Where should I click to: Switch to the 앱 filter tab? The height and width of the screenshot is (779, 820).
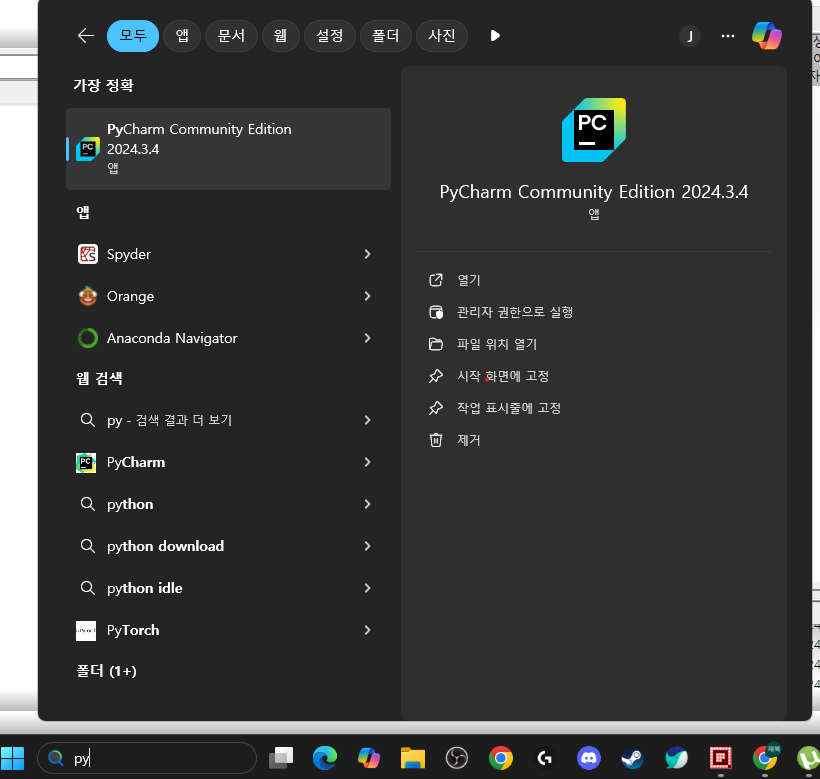(182, 36)
